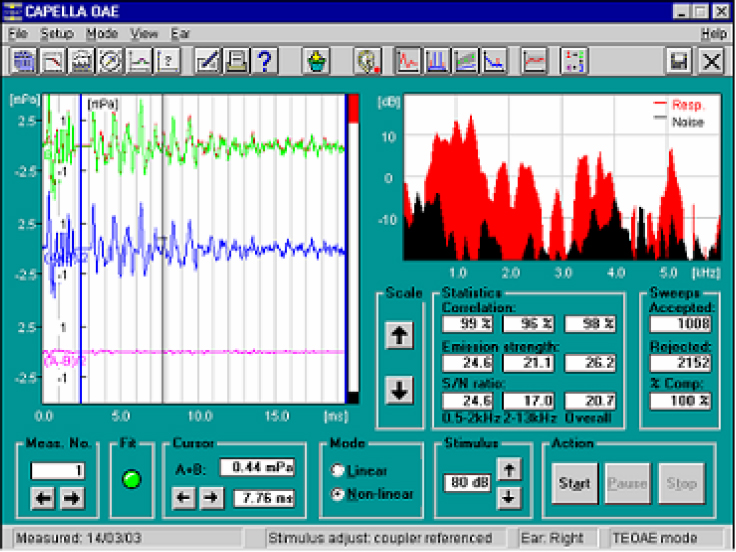Click the overall correlation value 98 %
Viewport: 736px width, 552px height.
[x=590, y=324]
